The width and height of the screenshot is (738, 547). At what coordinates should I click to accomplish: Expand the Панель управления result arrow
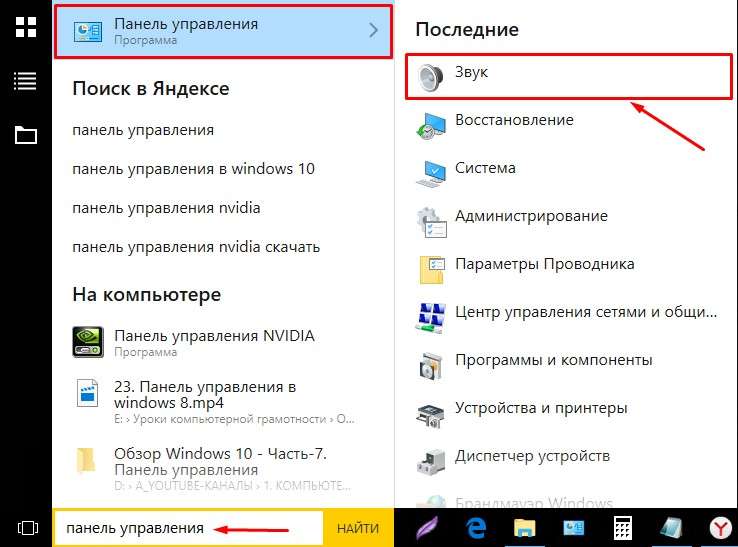[374, 30]
